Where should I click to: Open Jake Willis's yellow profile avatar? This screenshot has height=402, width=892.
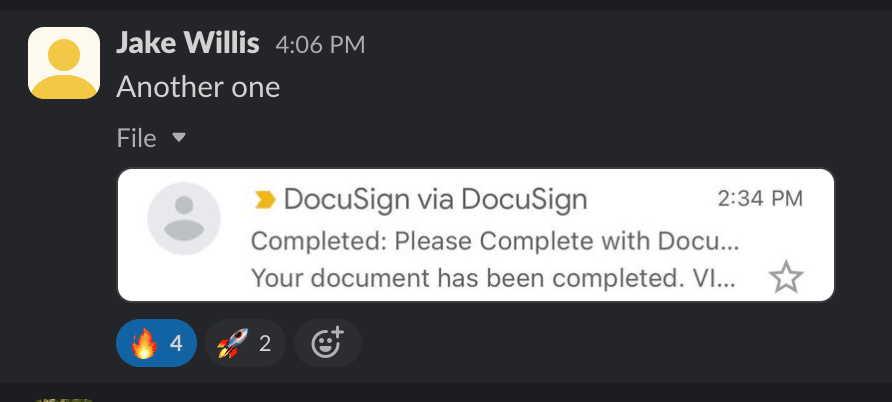coord(64,63)
